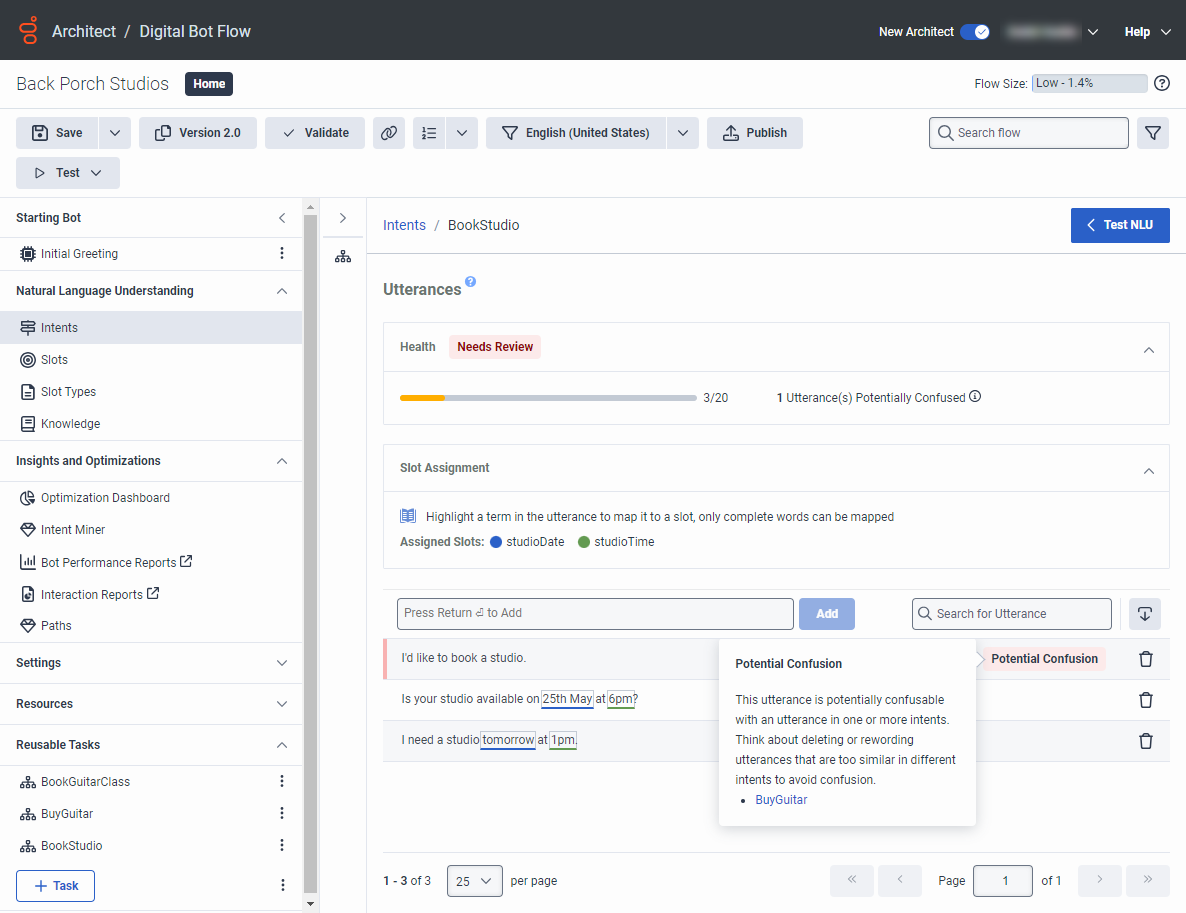Select Intents in the sidebar
1186x913 pixels.
tap(151, 328)
